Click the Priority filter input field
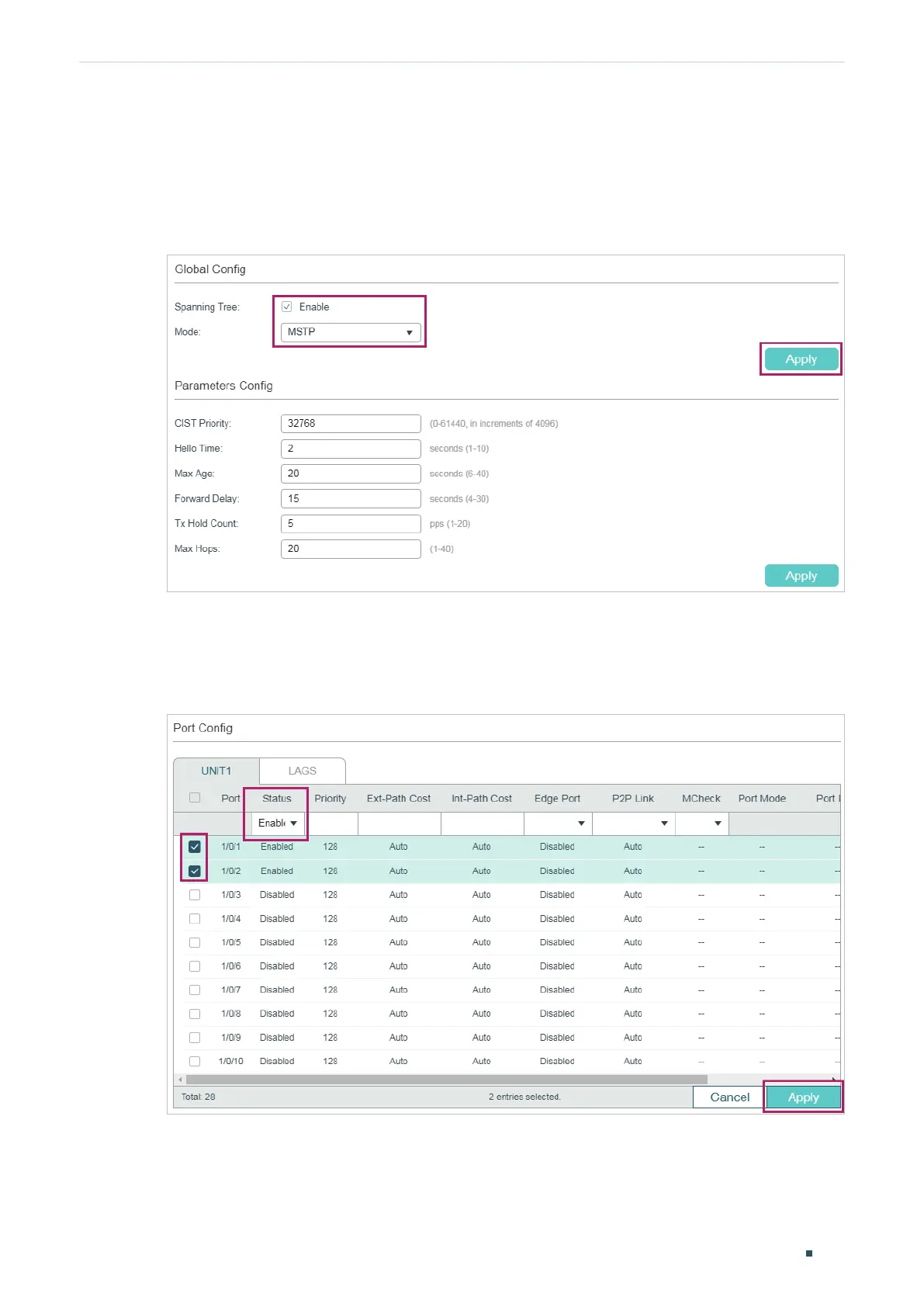This screenshot has width=924, height=1307. pyautogui.click(x=331, y=823)
